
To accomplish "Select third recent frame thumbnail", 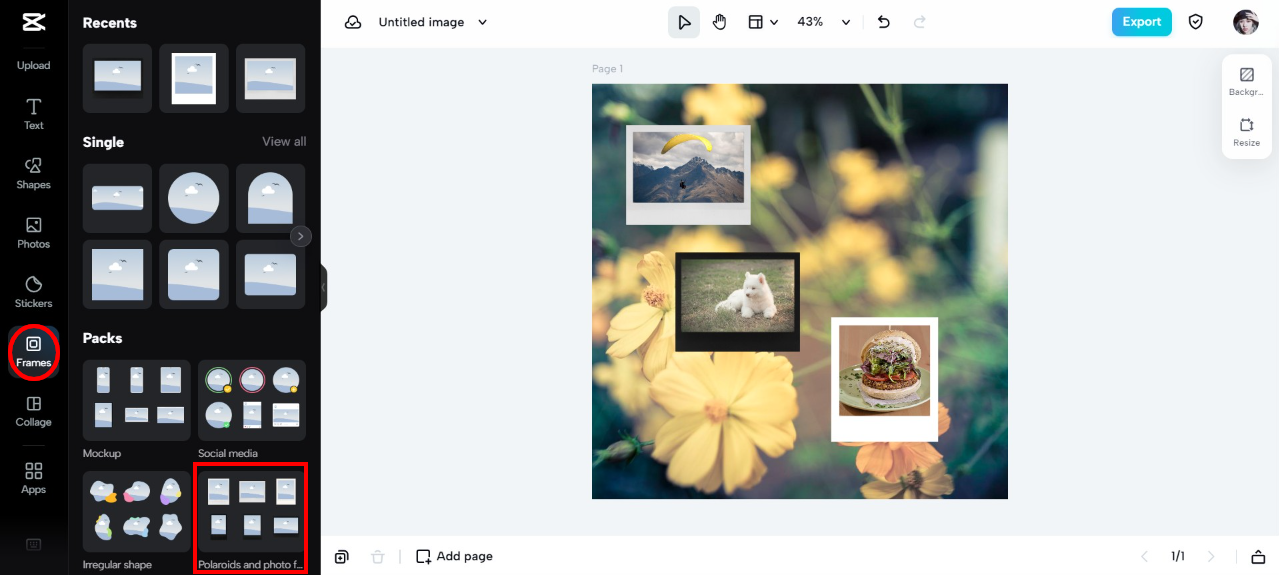I will 271,78.
